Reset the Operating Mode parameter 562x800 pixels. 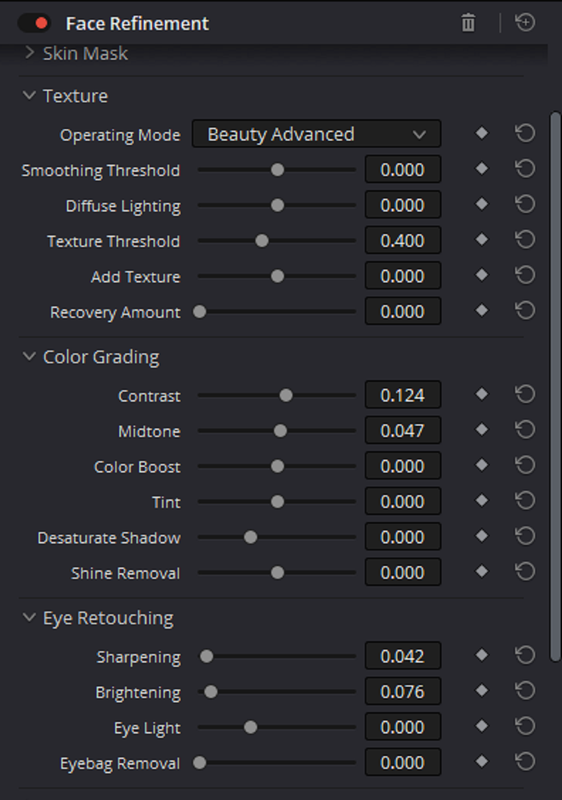[x=525, y=134]
